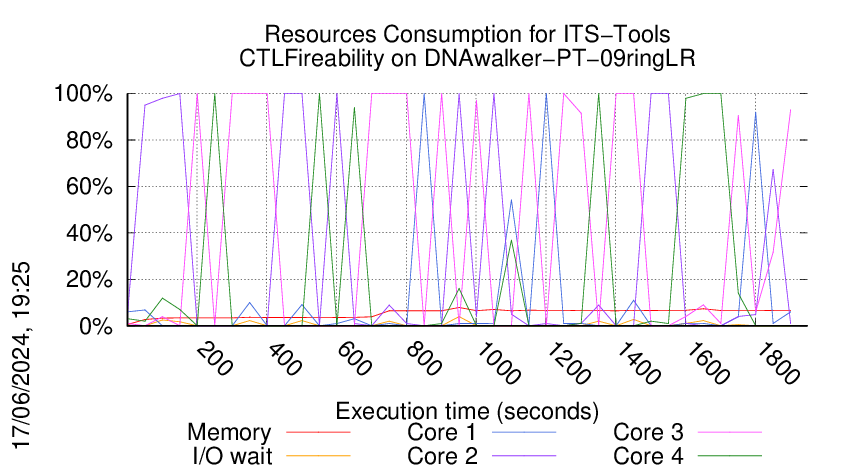Click the 100% y-axis label
This screenshot has width=850, height=475.
[x=83, y=94]
